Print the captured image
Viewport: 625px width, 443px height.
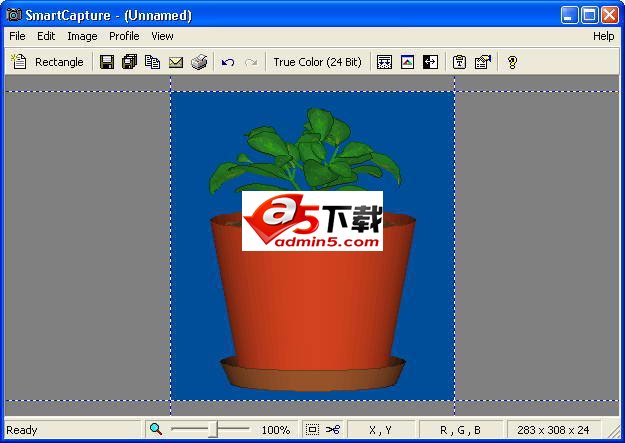pos(199,62)
